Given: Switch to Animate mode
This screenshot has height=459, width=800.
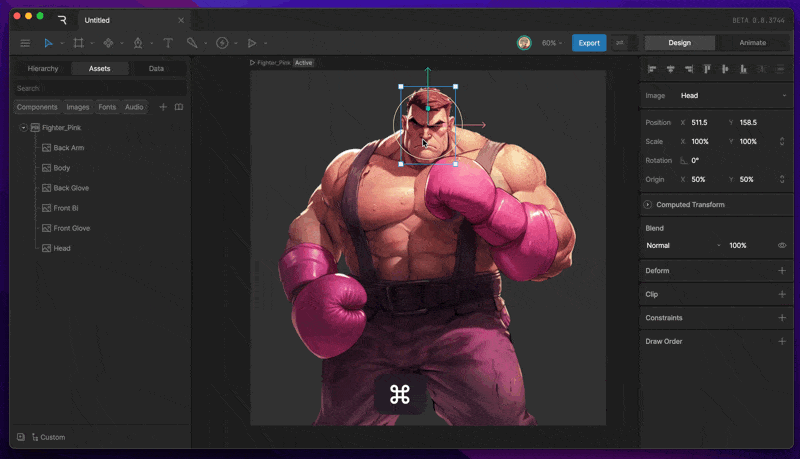Looking at the screenshot, I should [x=752, y=43].
